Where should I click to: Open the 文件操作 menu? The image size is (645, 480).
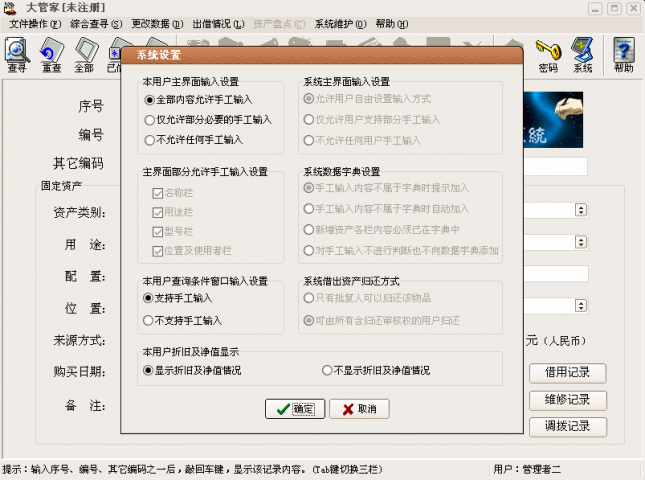pyautogui.click(x=35, y=24)
